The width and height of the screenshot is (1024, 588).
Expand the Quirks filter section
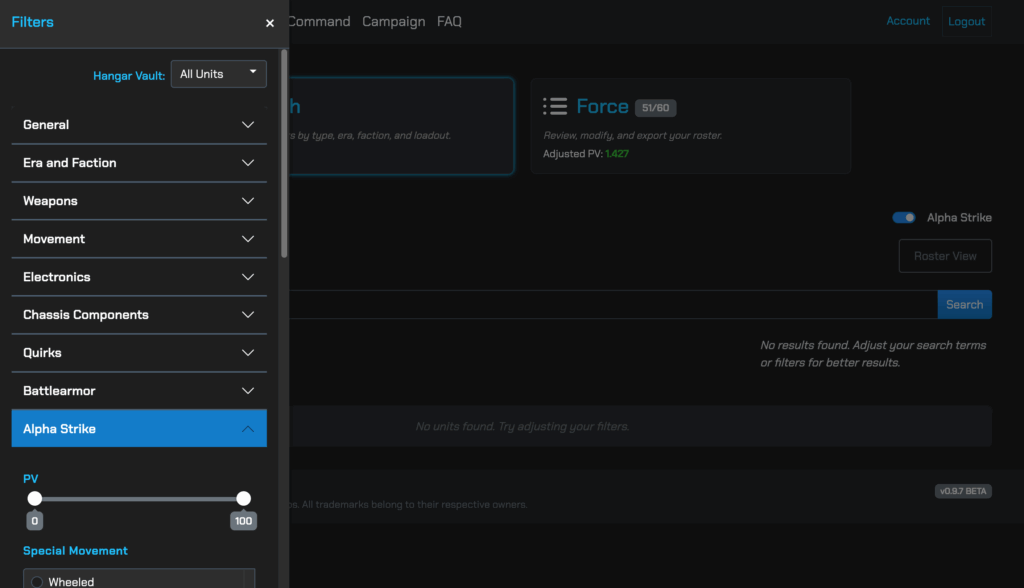pyautogui.click(x=139, y=353)
